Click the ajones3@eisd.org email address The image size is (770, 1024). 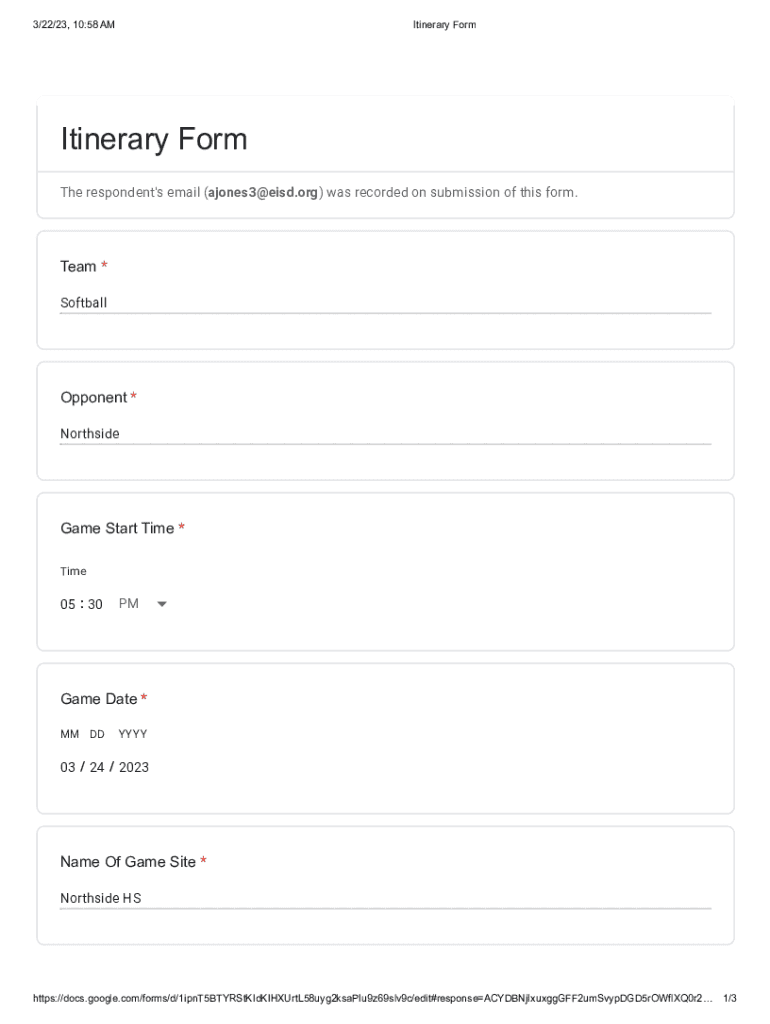point(263,192)
